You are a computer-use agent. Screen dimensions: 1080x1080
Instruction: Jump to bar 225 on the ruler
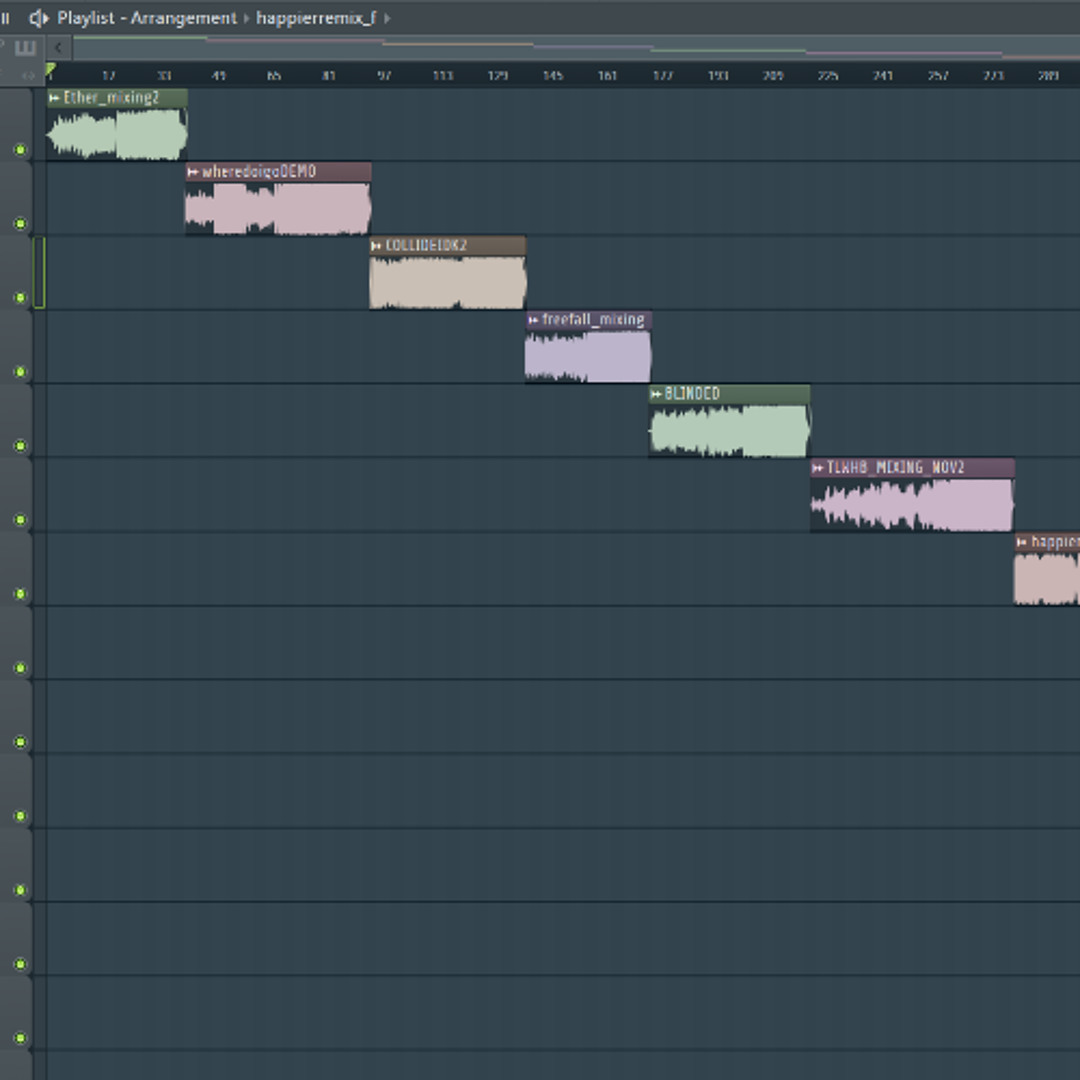point(828,75)
